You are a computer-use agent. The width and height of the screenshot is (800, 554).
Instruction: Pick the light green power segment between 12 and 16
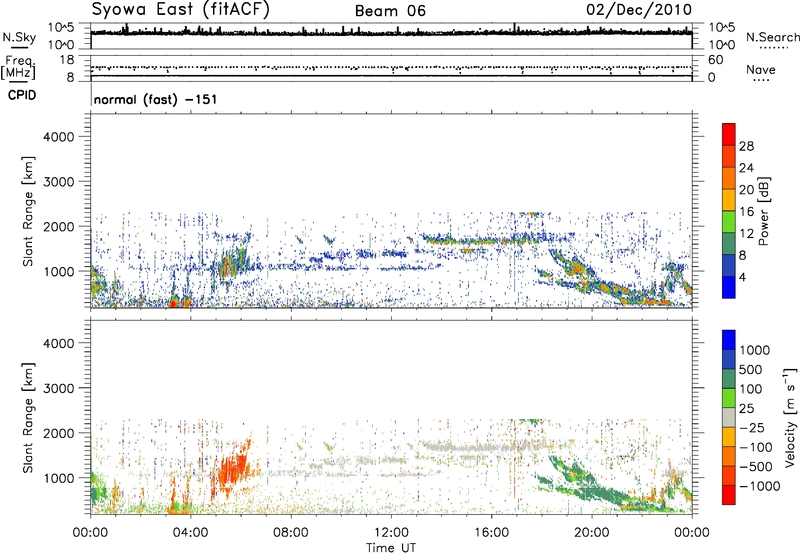click(729, 222)
